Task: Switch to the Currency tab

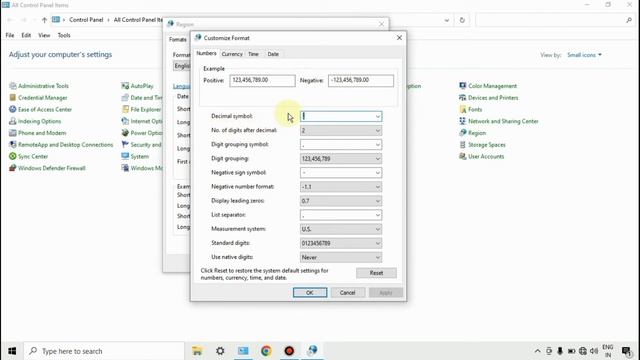Action: tap(232, 54)
